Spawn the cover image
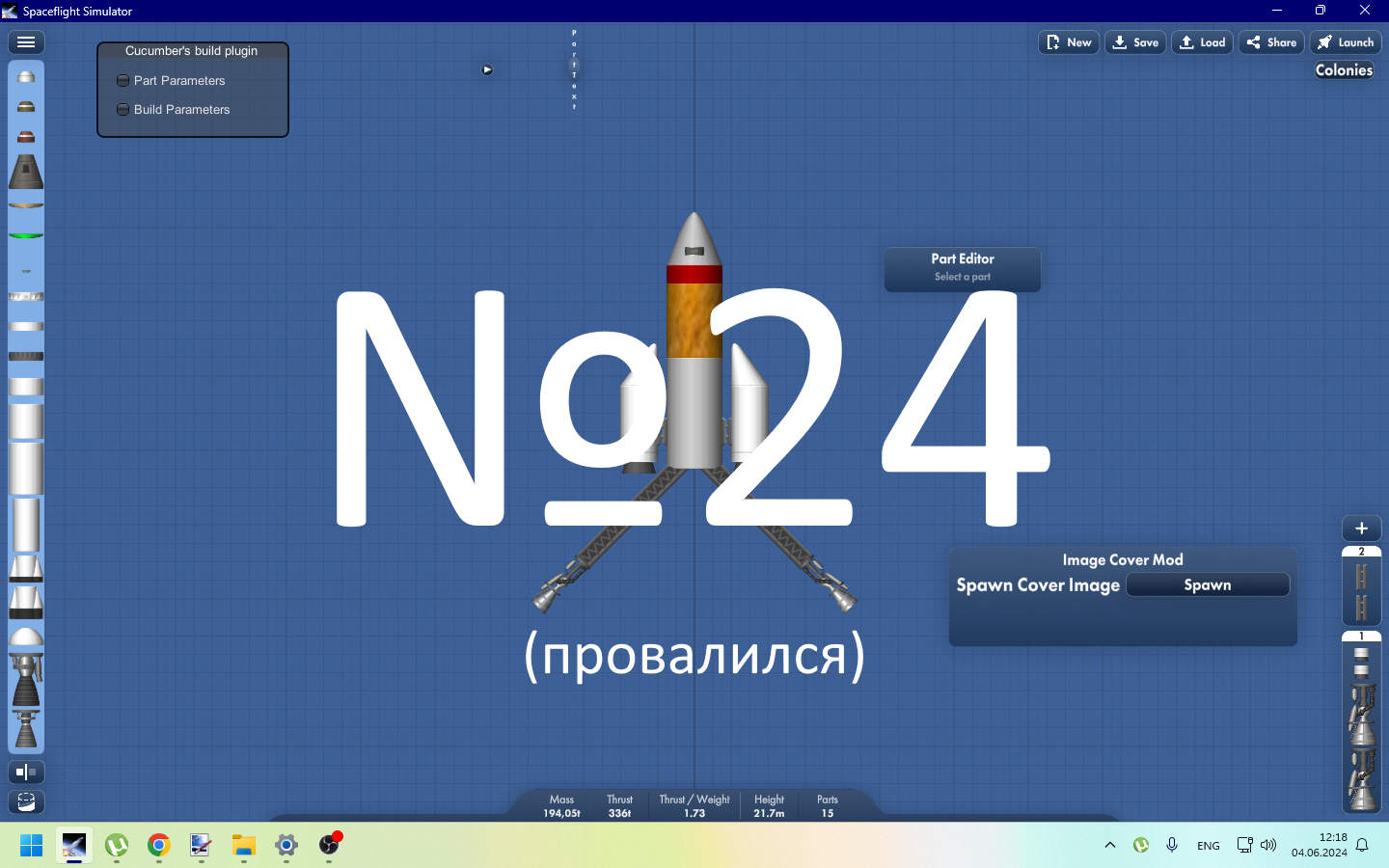 [1208, 584]
